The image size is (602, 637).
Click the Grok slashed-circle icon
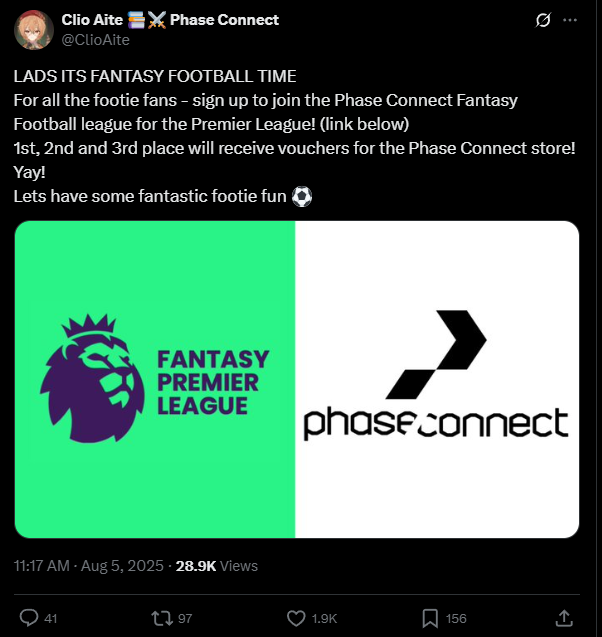(543, 20)
